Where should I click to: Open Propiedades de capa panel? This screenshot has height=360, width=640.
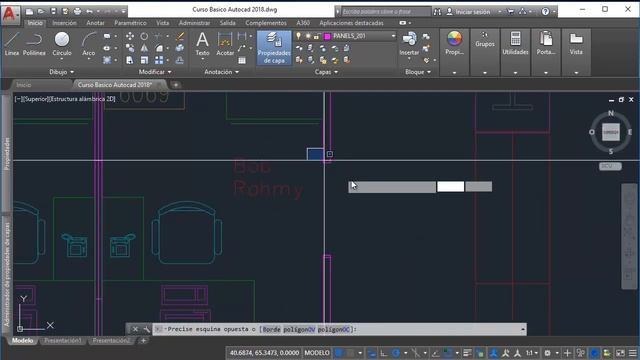point(274,48)
